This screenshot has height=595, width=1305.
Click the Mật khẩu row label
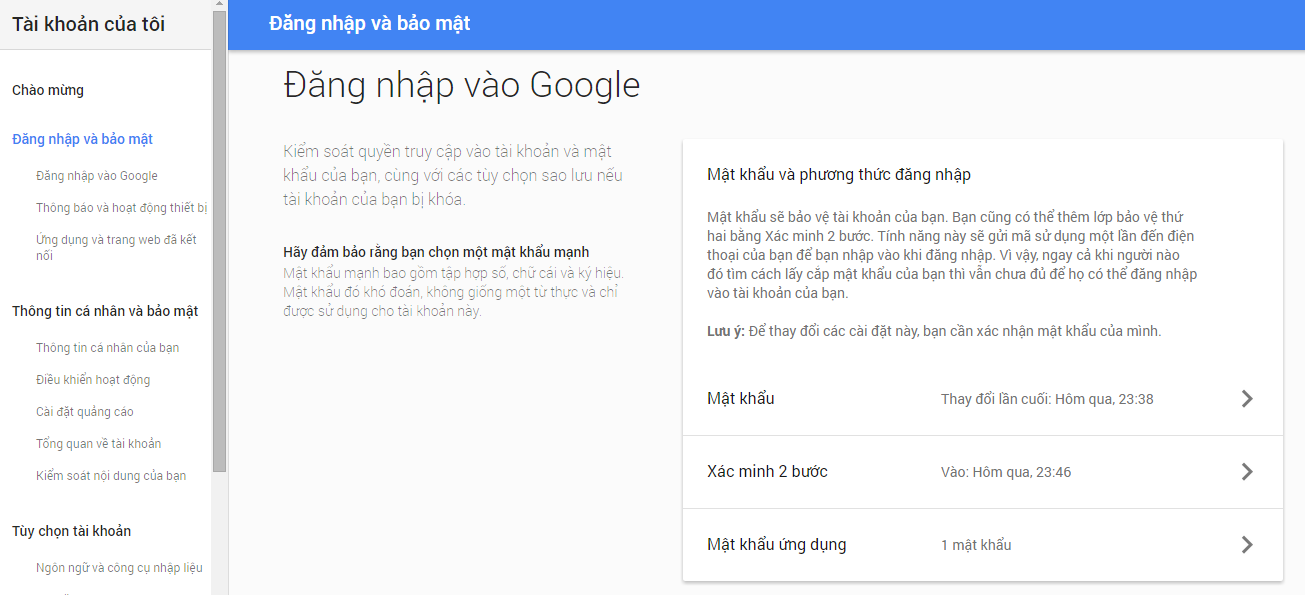coord(741,399)
